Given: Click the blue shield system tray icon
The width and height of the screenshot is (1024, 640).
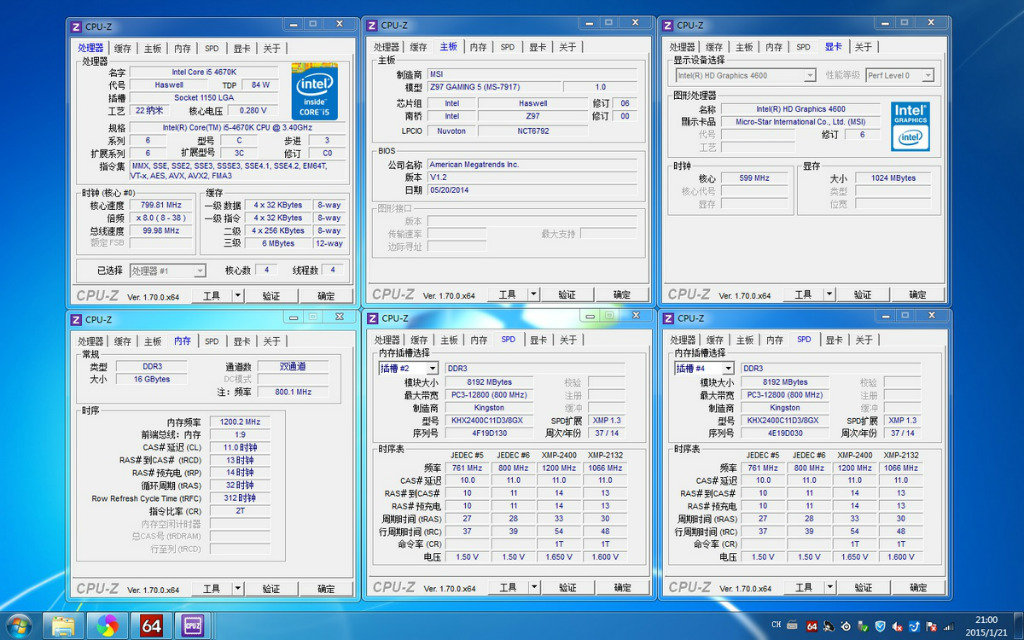Looking at the screenshot, I should coord(880,626).
